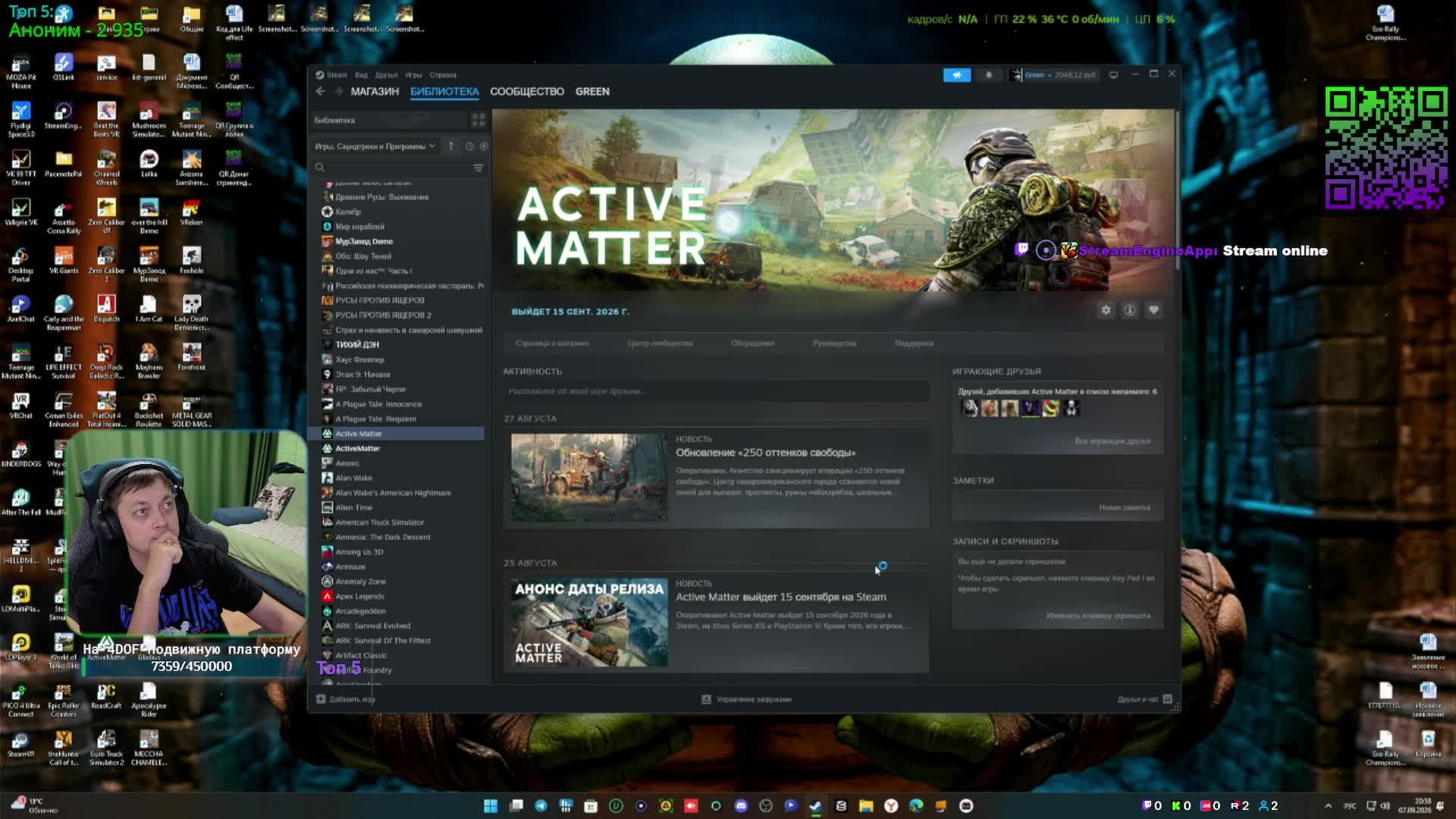
Task: Click the Новая заметка button
Action: [x=1125, y=507]
